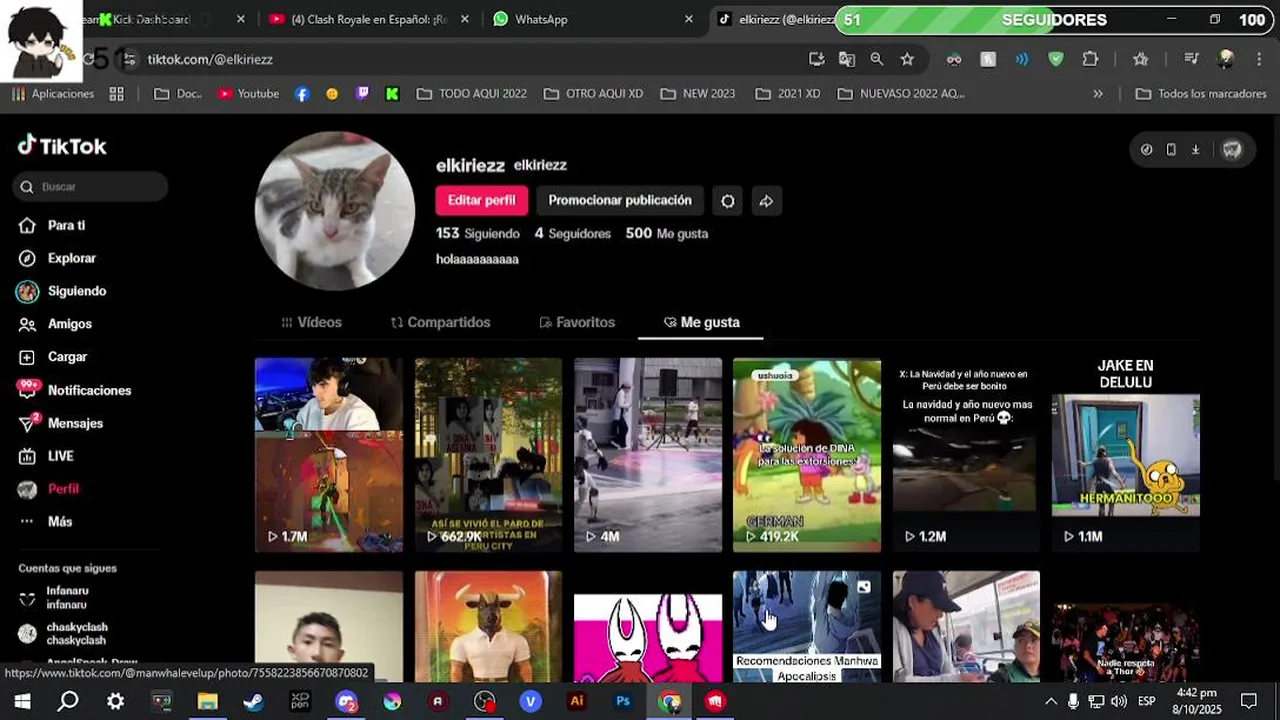Expand hidden bookmarks chevron
This screenshot has height=720, width=1280.
(x=1098, y=94)
